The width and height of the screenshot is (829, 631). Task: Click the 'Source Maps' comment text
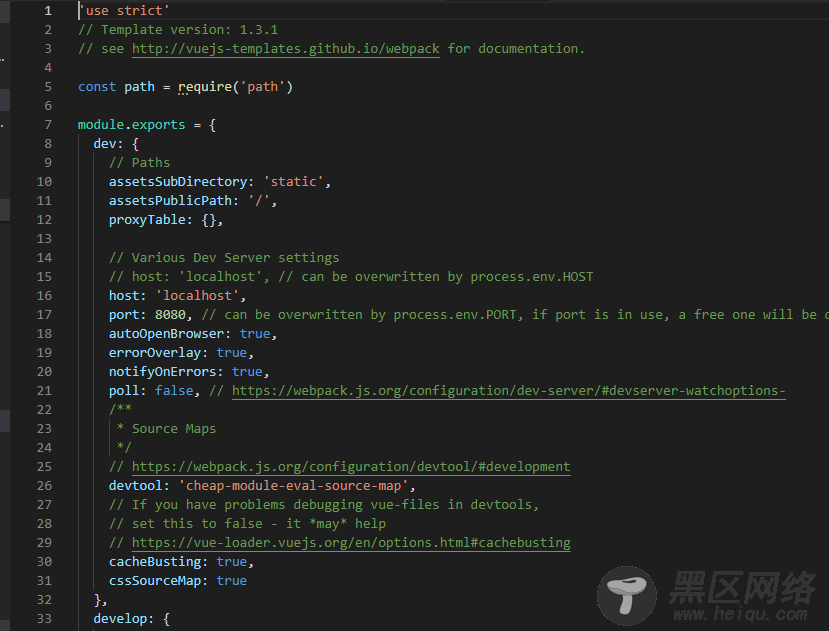[174, 429]
